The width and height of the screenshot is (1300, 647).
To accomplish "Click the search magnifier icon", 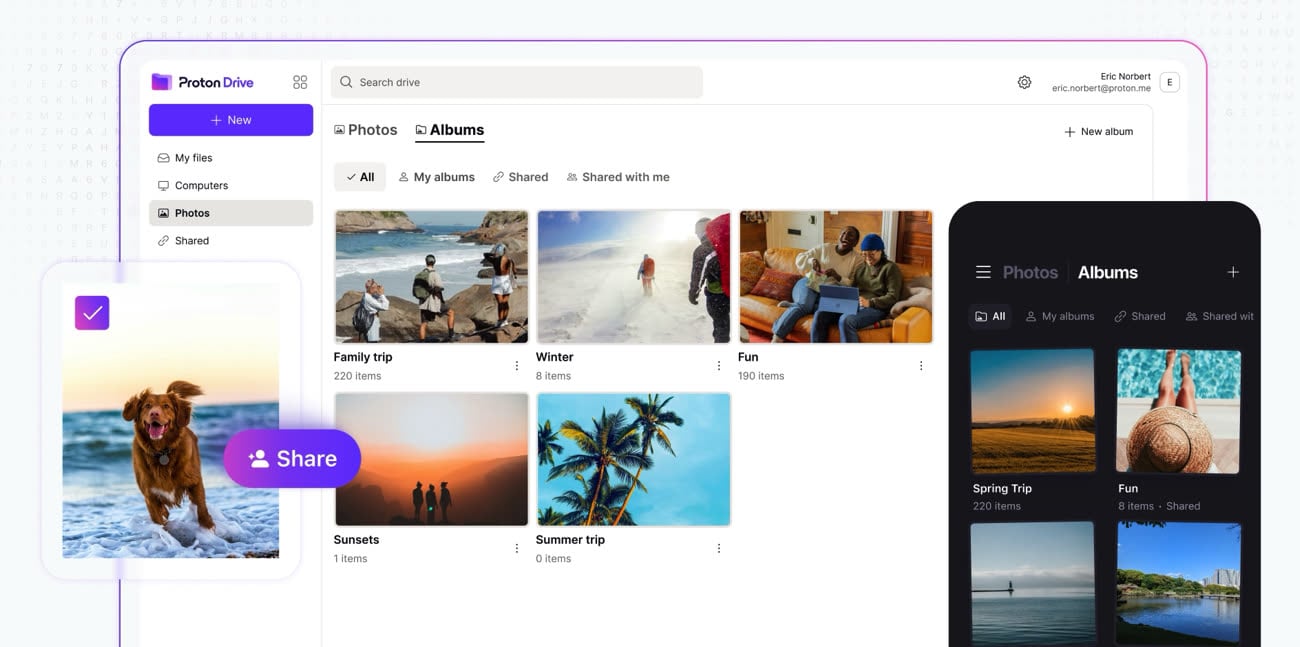I will click(x=346, y=82).
